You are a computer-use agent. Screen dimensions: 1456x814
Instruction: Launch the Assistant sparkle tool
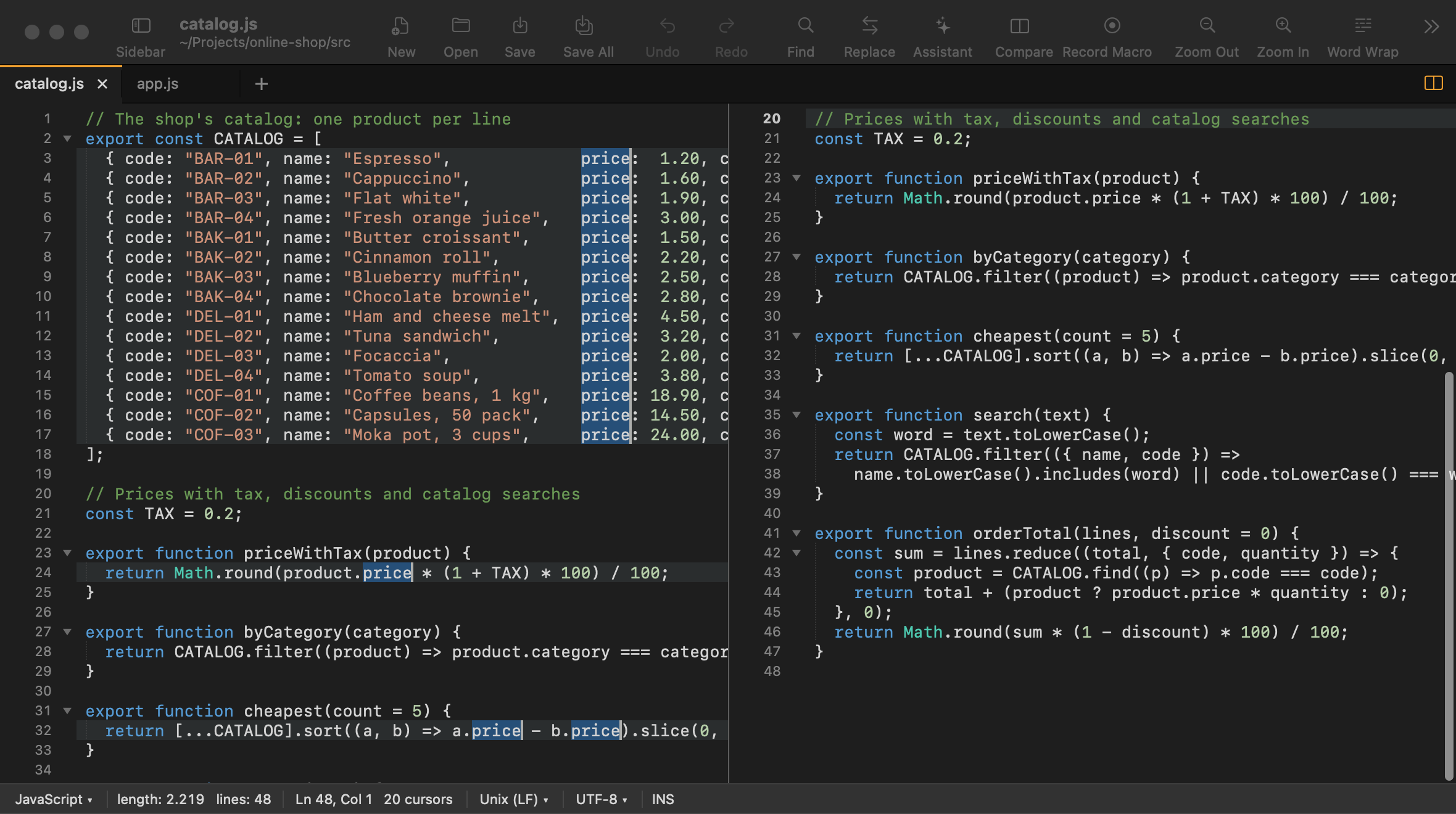[943, 25]
